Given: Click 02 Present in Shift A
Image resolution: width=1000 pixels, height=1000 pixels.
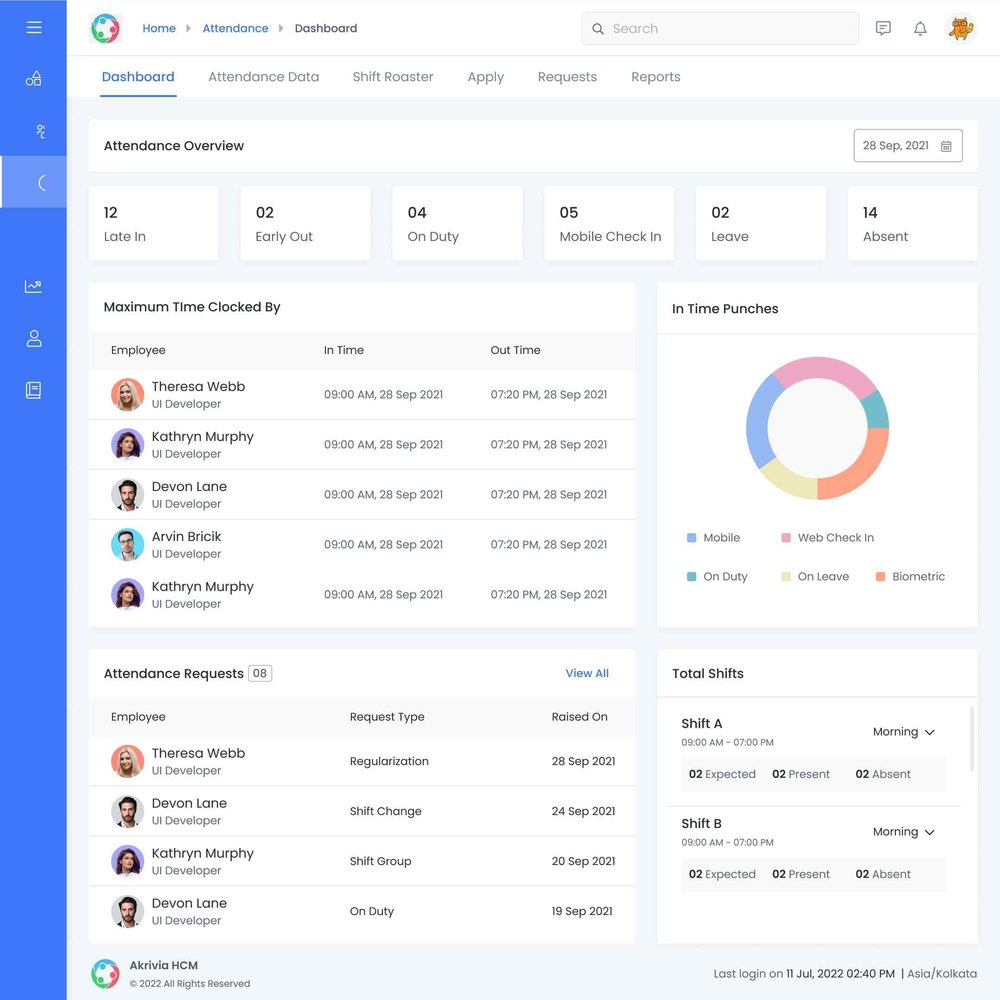Looking at the screenshot, I should (801, 774).
